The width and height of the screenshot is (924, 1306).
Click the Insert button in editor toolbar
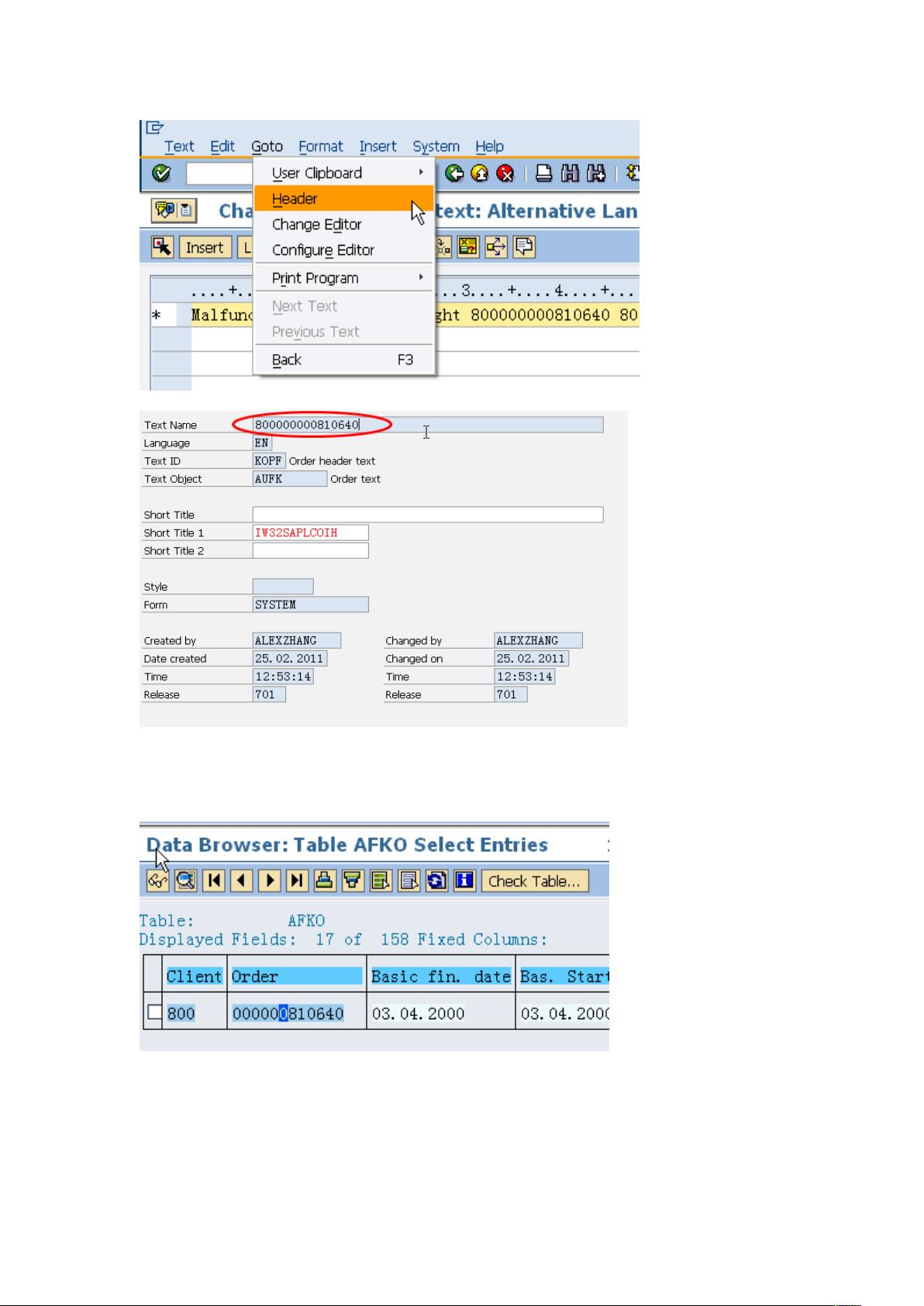click(205, 247)
